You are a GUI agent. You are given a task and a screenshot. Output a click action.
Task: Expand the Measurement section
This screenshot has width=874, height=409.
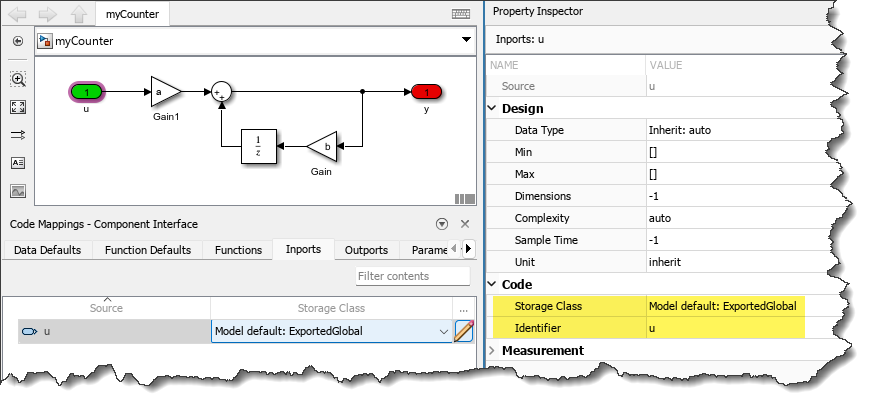click(492, 350)
